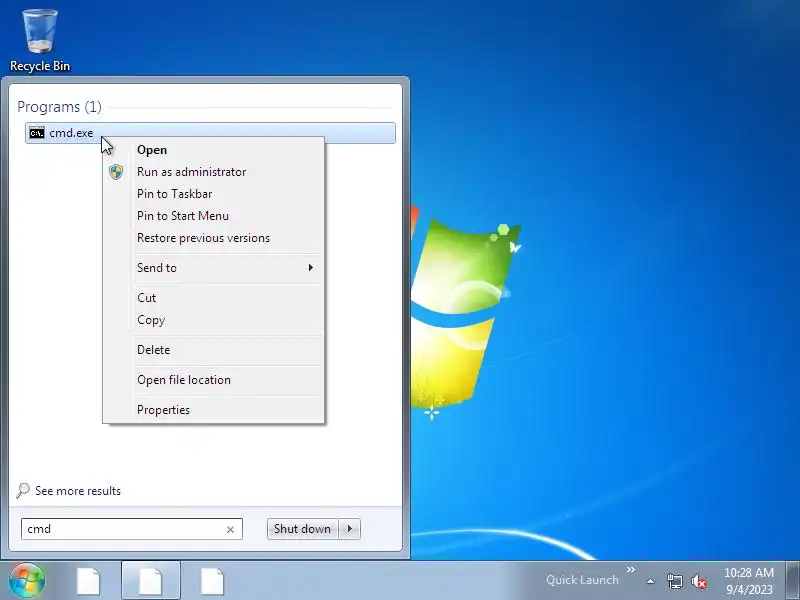Expand the Send to submenu
The height and width of the screenshot is (600, 800).
pyautogui.click(x=213, y=268)
